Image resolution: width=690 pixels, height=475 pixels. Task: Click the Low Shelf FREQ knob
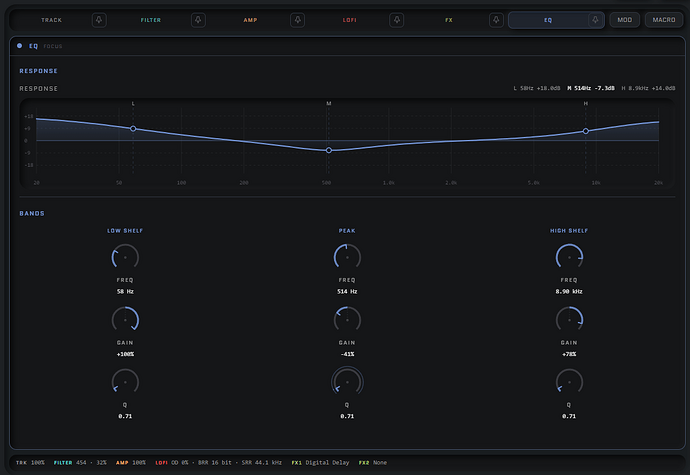tap(125, 258)
